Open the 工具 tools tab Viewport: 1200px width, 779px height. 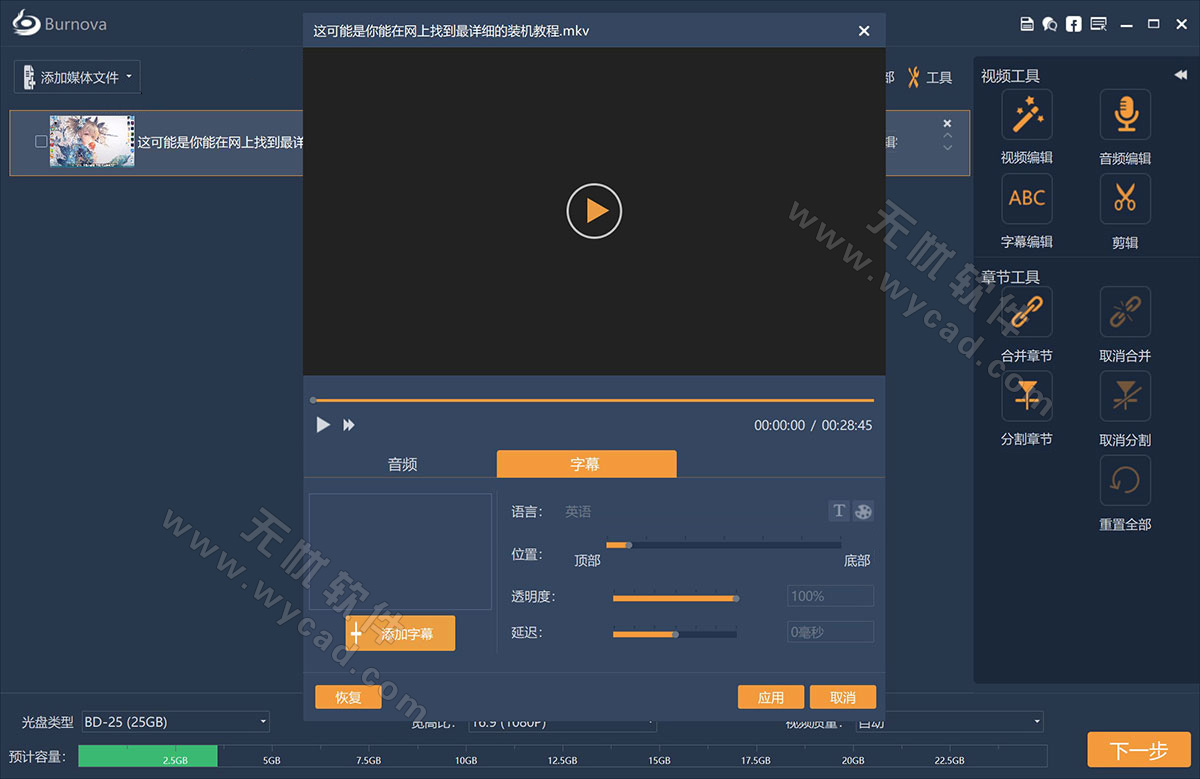point(930,77)
